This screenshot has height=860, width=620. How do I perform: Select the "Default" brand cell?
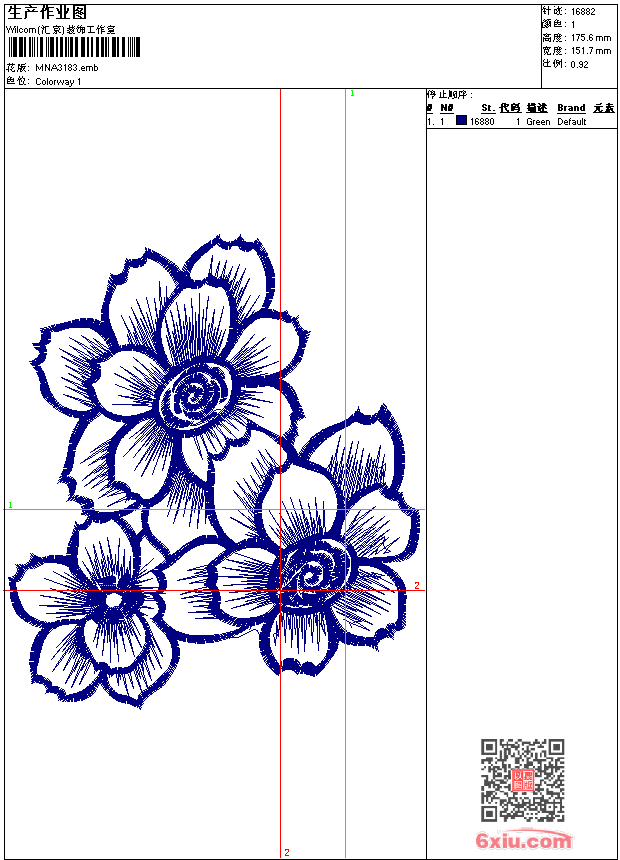pos(572,122)
